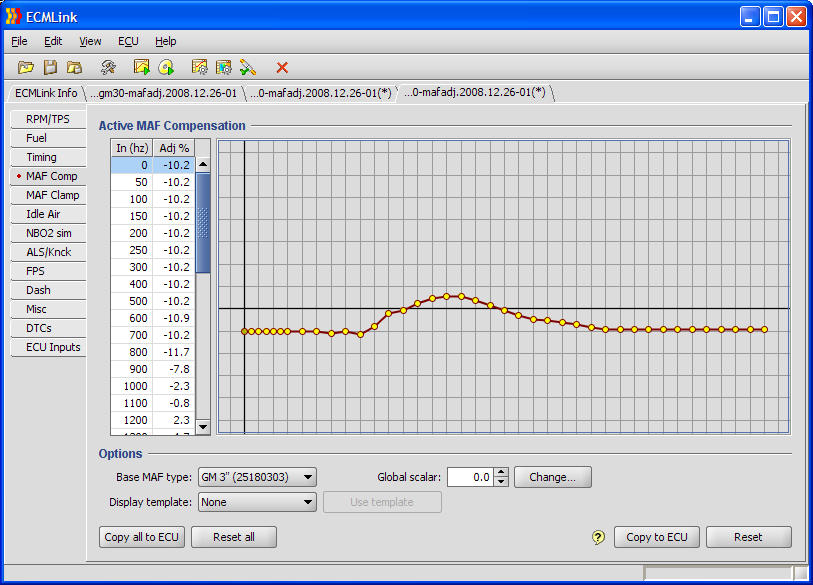Select the MAF Clamp side tab
The image size is (813, 585).
click(52, 195)
